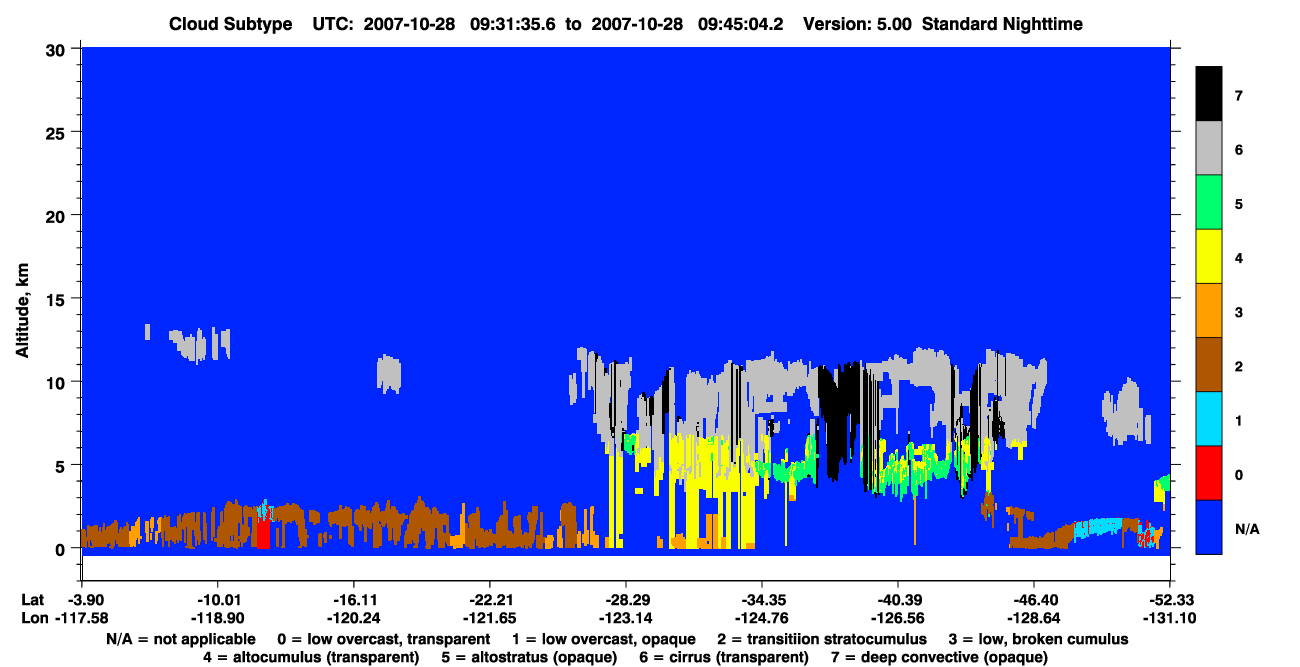Click start time '09:31:35.6' in title
Viewport: 1300px width, 667px height.
click(x=514, y=23)
